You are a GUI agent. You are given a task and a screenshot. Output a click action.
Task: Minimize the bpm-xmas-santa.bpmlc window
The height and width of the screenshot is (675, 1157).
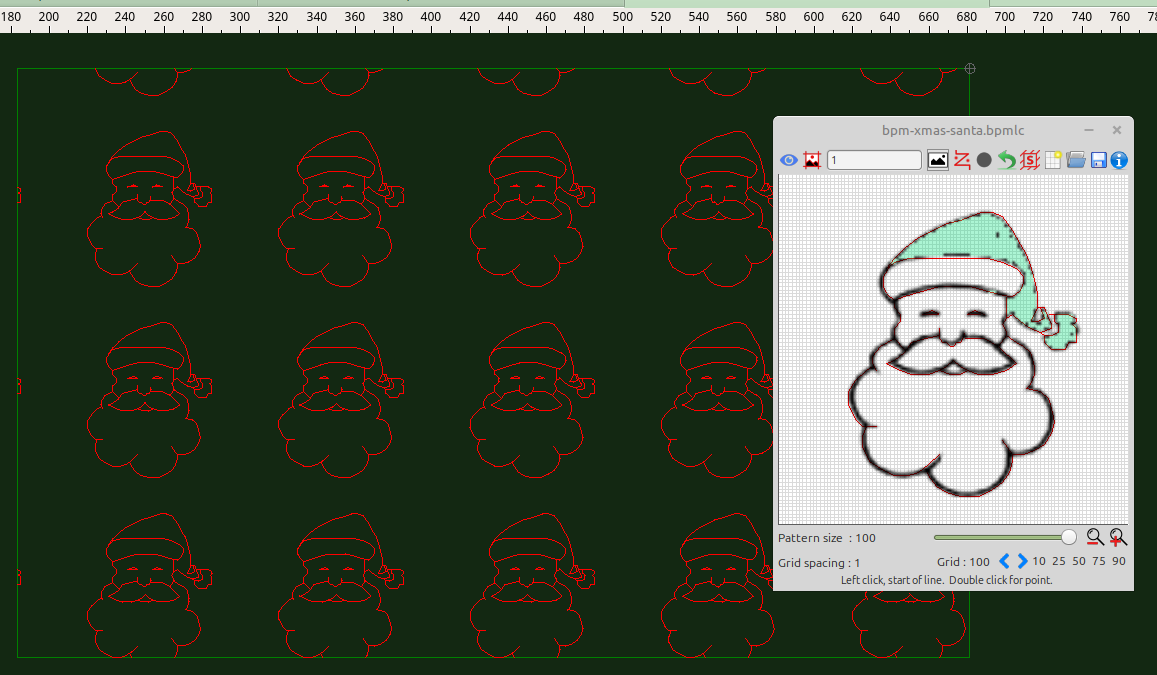(x=1089, y=130)
